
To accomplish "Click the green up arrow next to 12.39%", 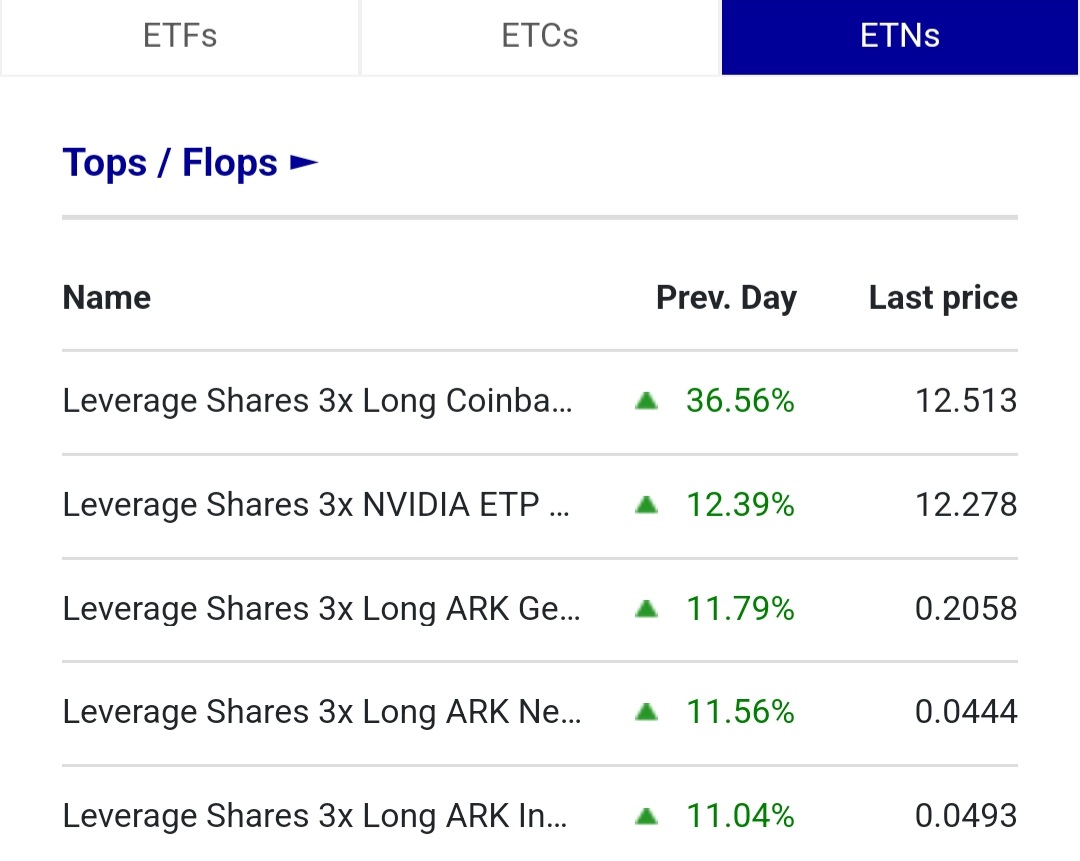I will [647, 505].
